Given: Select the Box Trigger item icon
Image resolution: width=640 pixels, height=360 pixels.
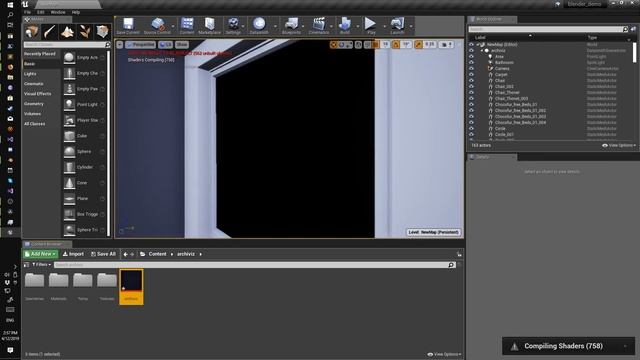Looking at the screenshot, I should point(69,214).
